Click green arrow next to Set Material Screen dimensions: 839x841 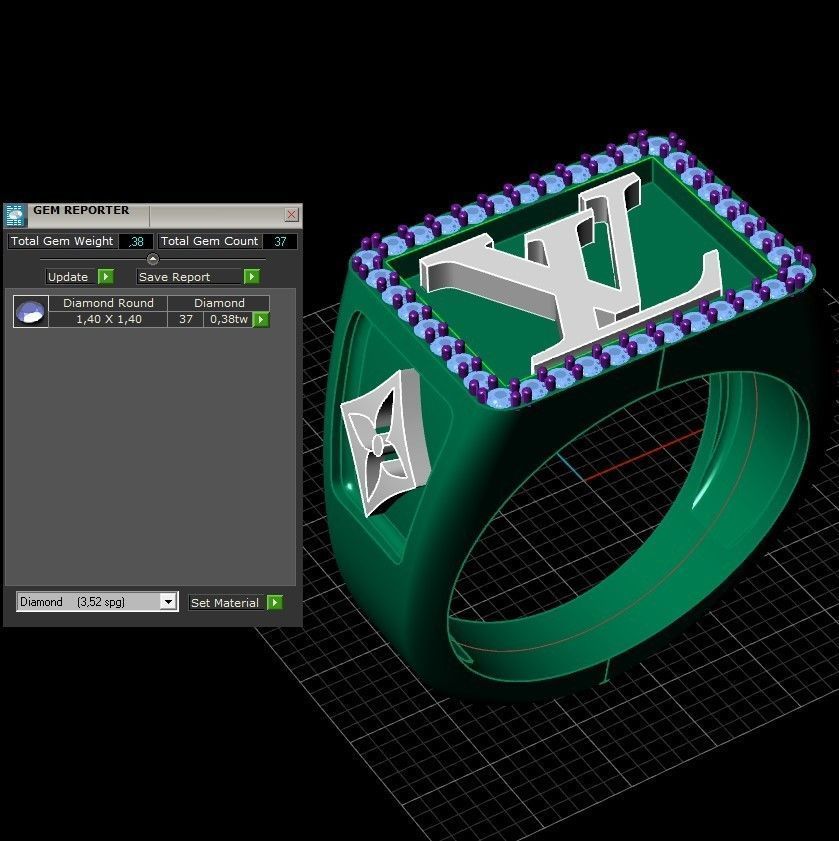[275, 602]
